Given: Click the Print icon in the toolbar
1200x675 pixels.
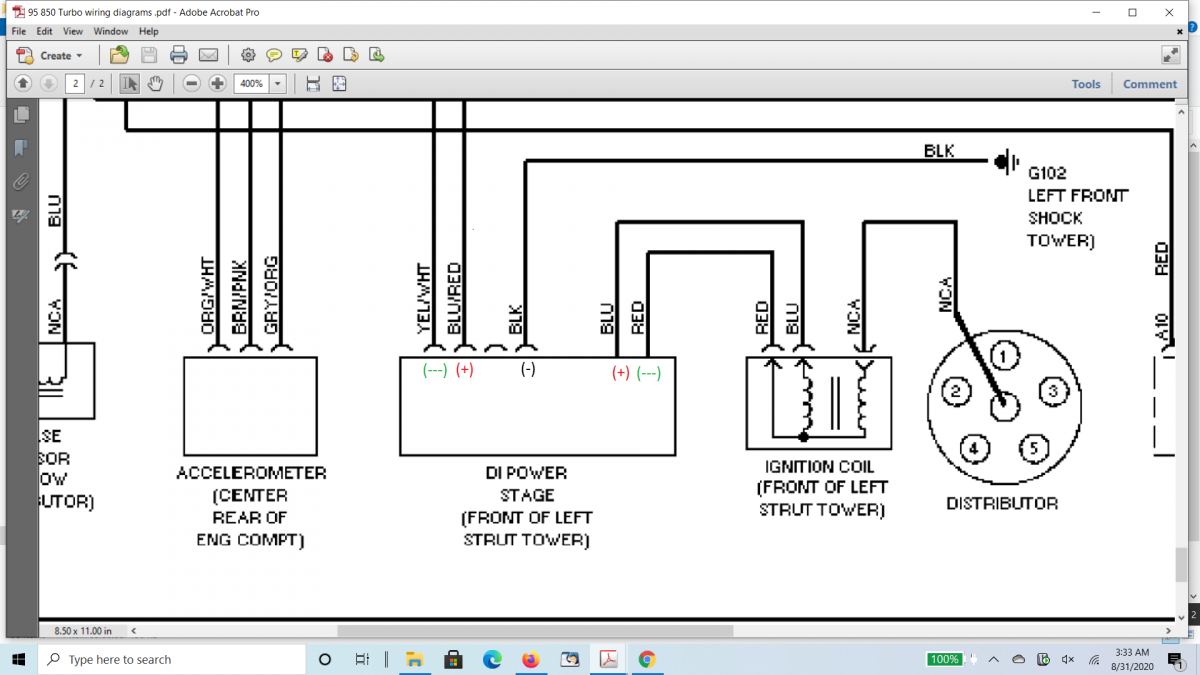Looking at the screenshot, I should (x=179, y=55).
